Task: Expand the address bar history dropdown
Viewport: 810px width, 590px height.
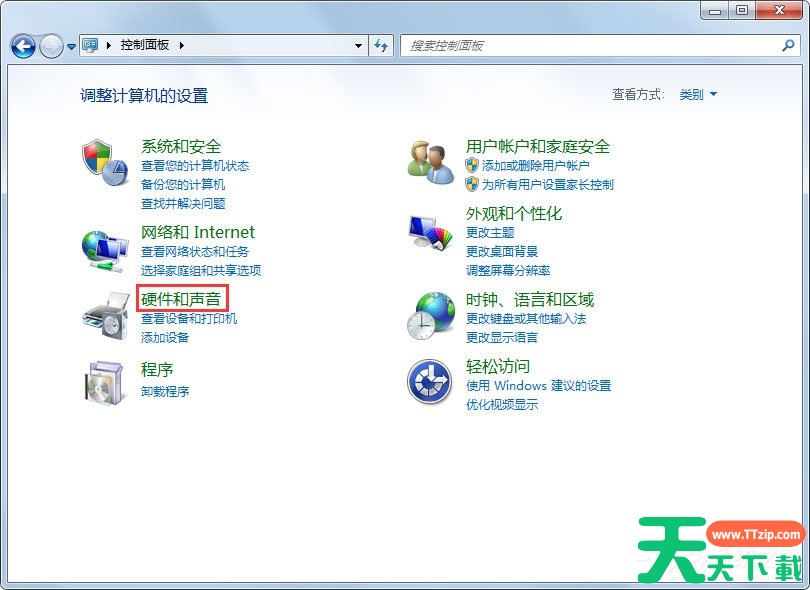Action: pyautogui.click(x=358, y=45)
